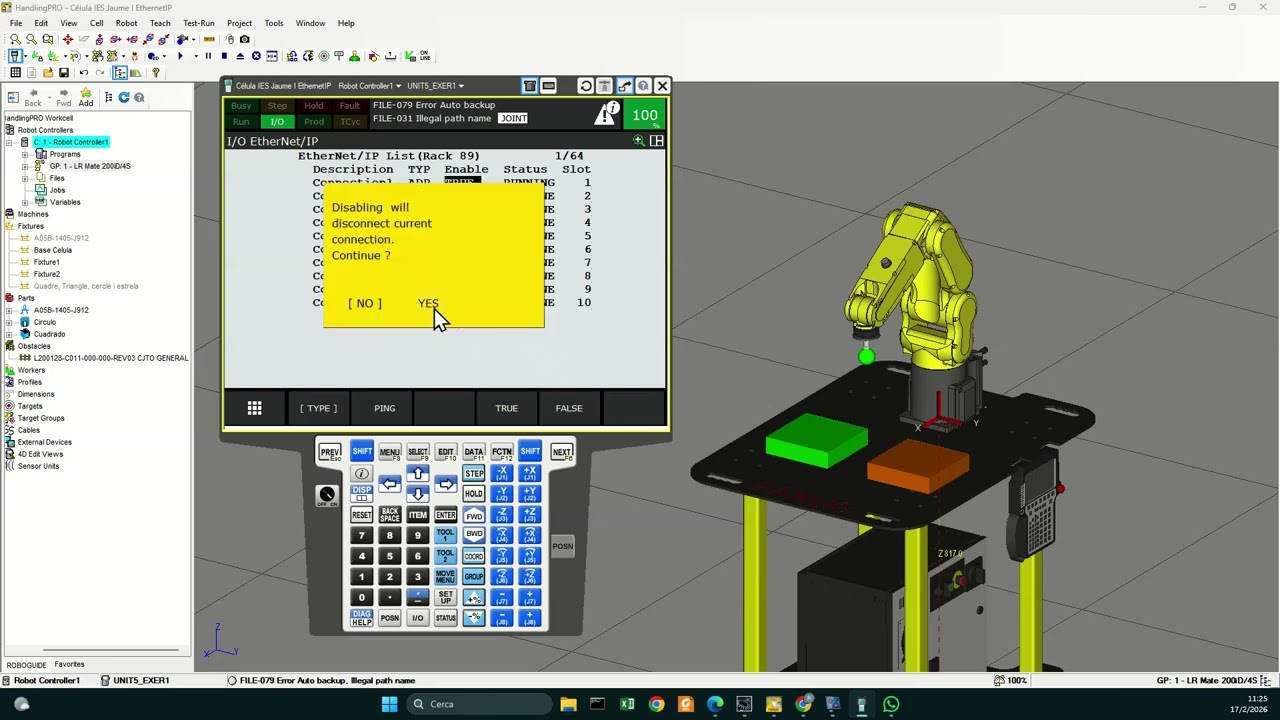
Task: Click the stop square toolbar icon
Action: click(x=224, y=56)
